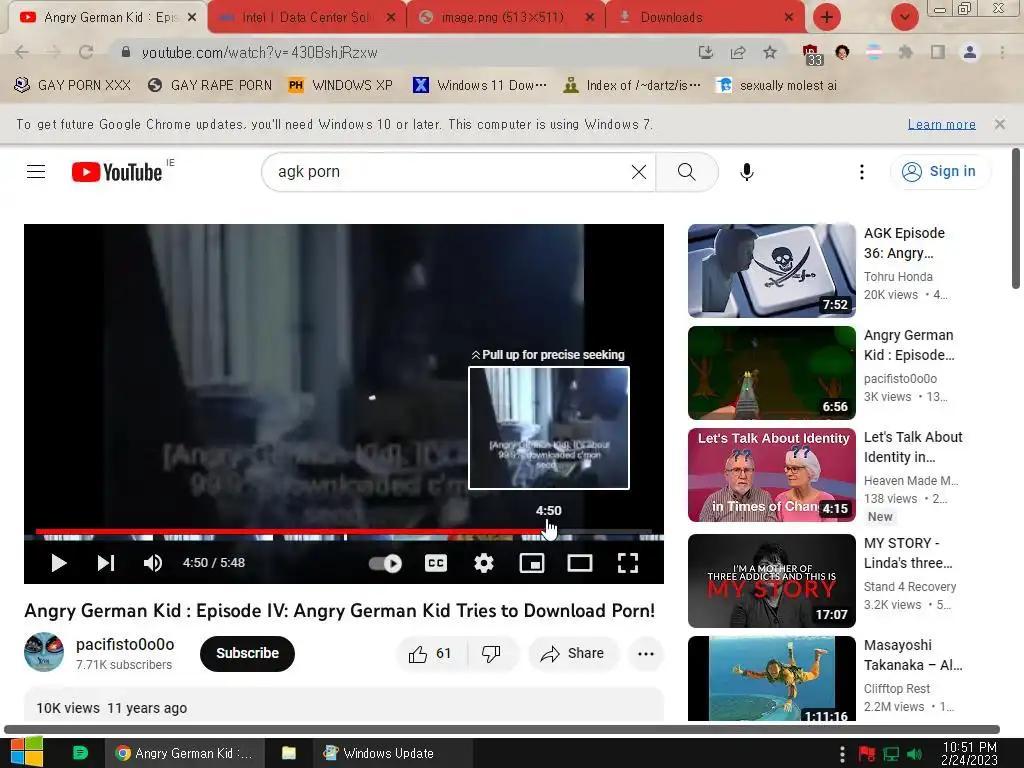The height and width of the screenshot is (768, 1024).
Task: Bookmark this page with the star
Action: pos(770,52)
